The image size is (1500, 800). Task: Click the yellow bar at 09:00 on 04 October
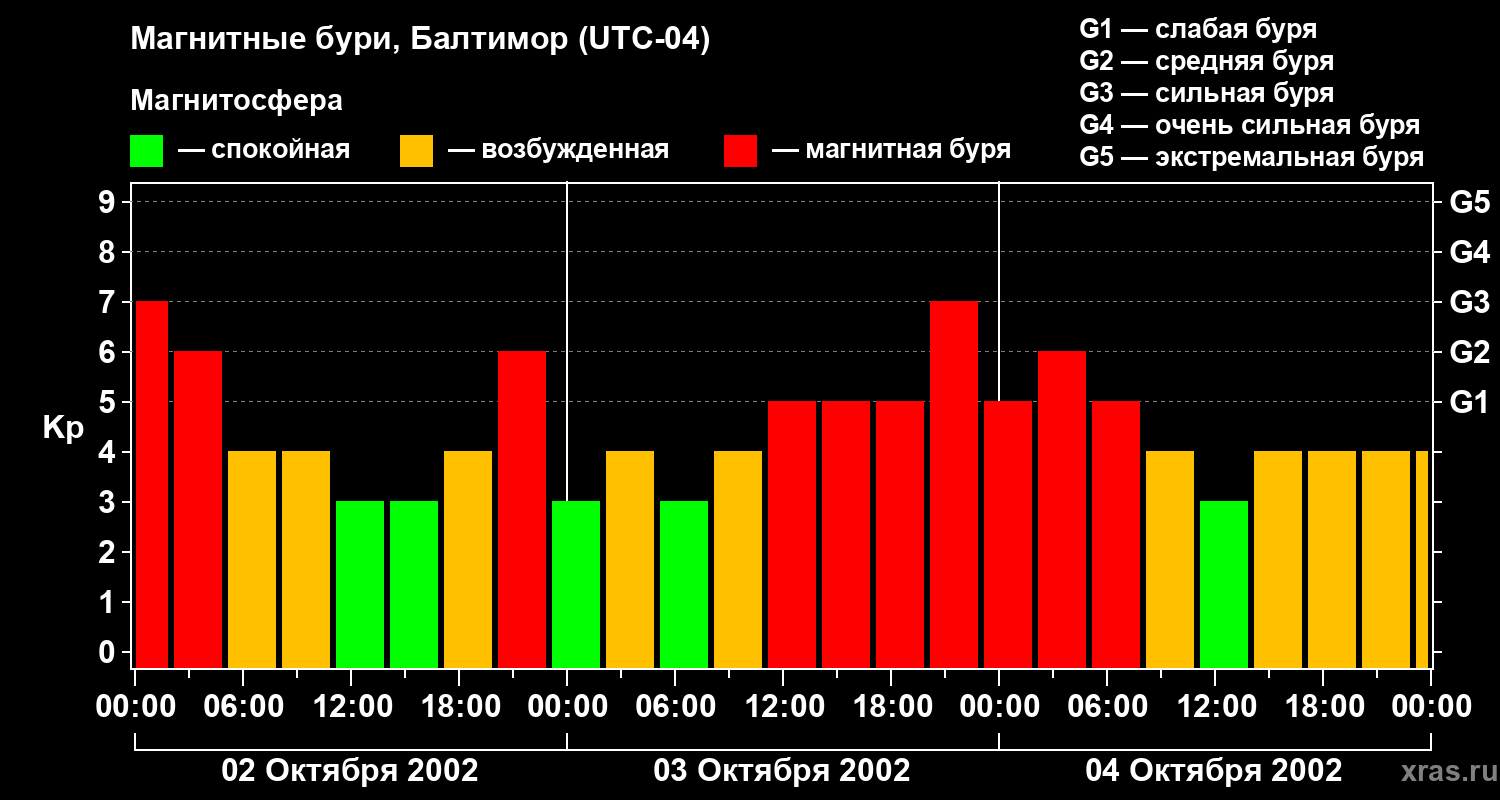[x=1170, y=559]
